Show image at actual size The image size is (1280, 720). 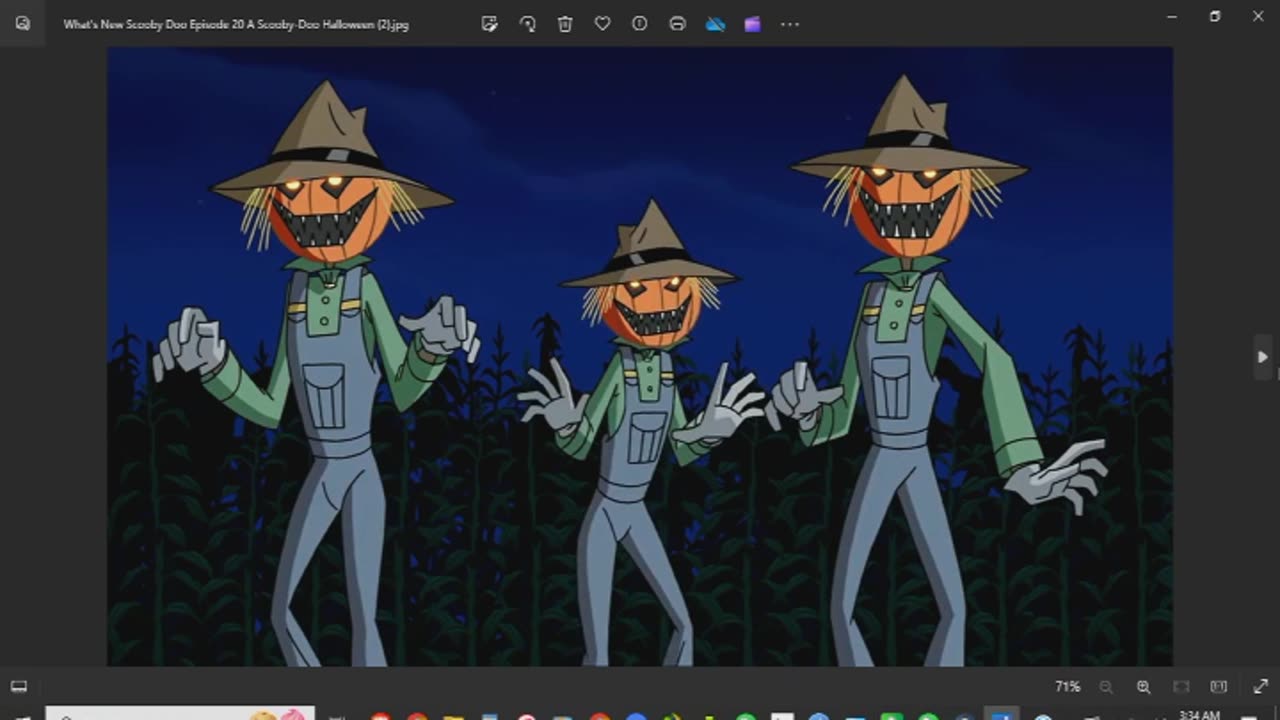(x=1218, y=687)
